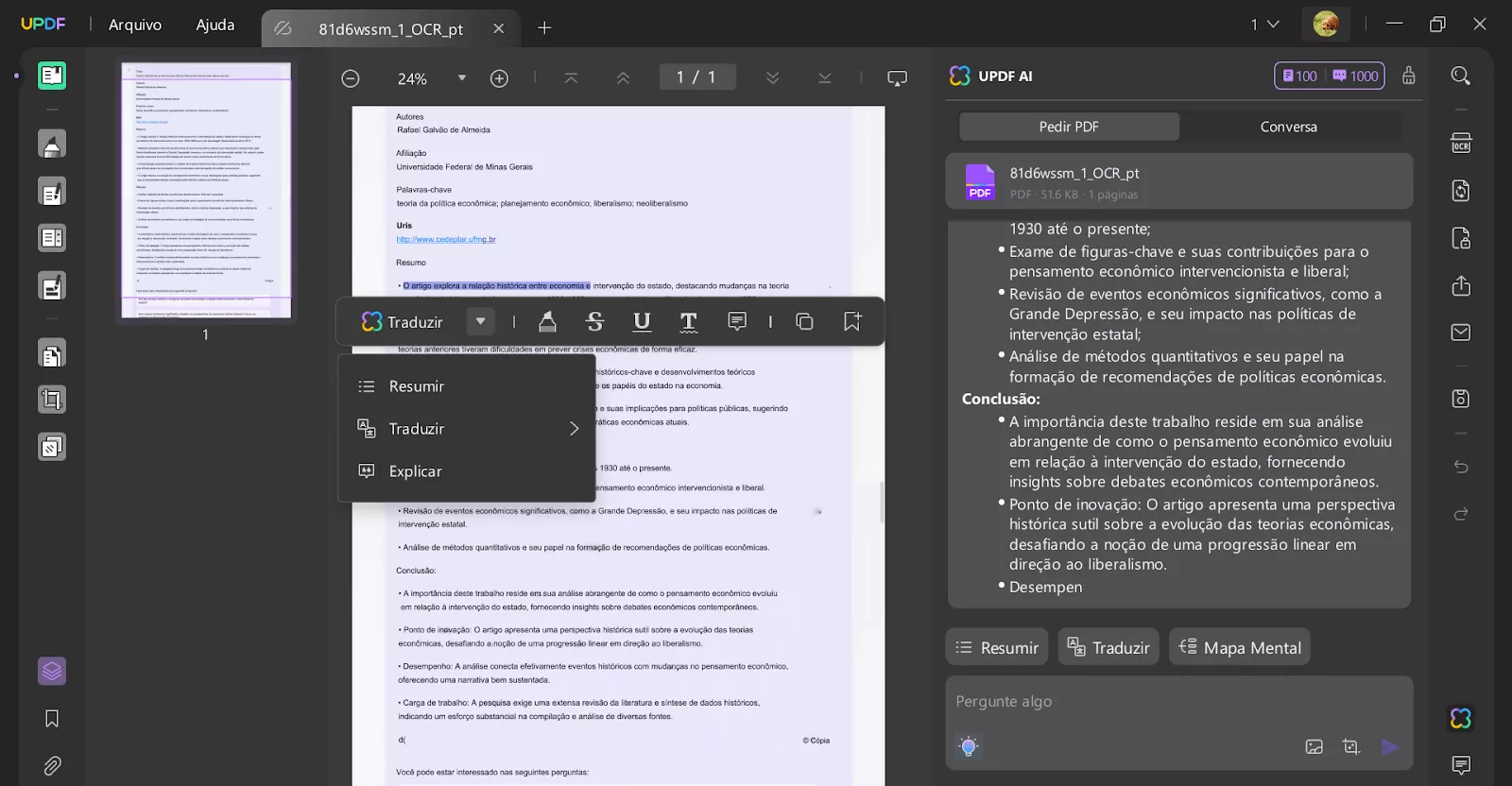Image resolution: width=1512 pixels, height=786 pixels.
Task: Open the bookmarks panel in left sidebar
Action: (x=52, y=719)
